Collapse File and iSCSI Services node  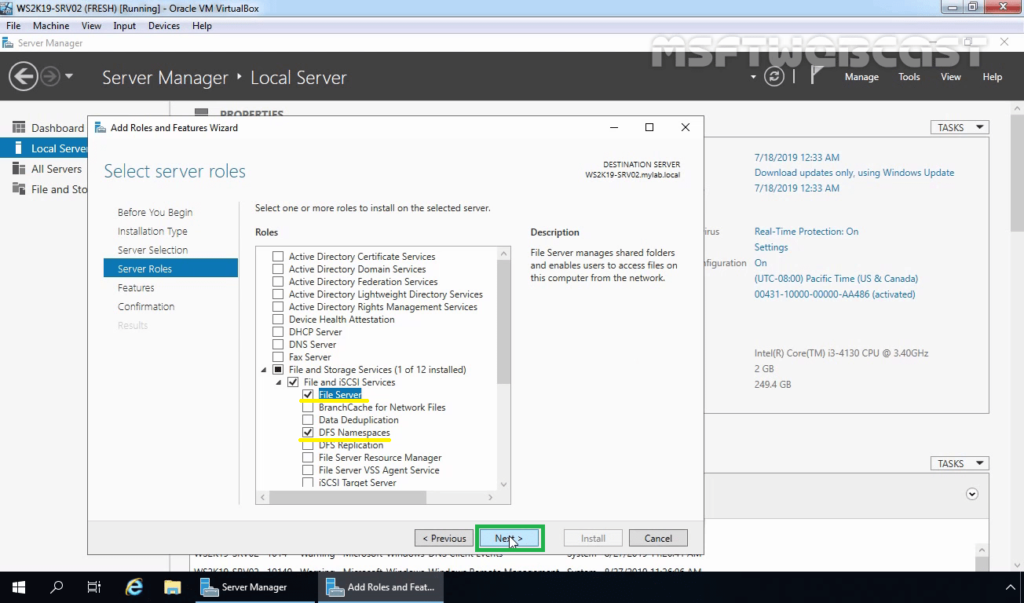tap(279, 382)
